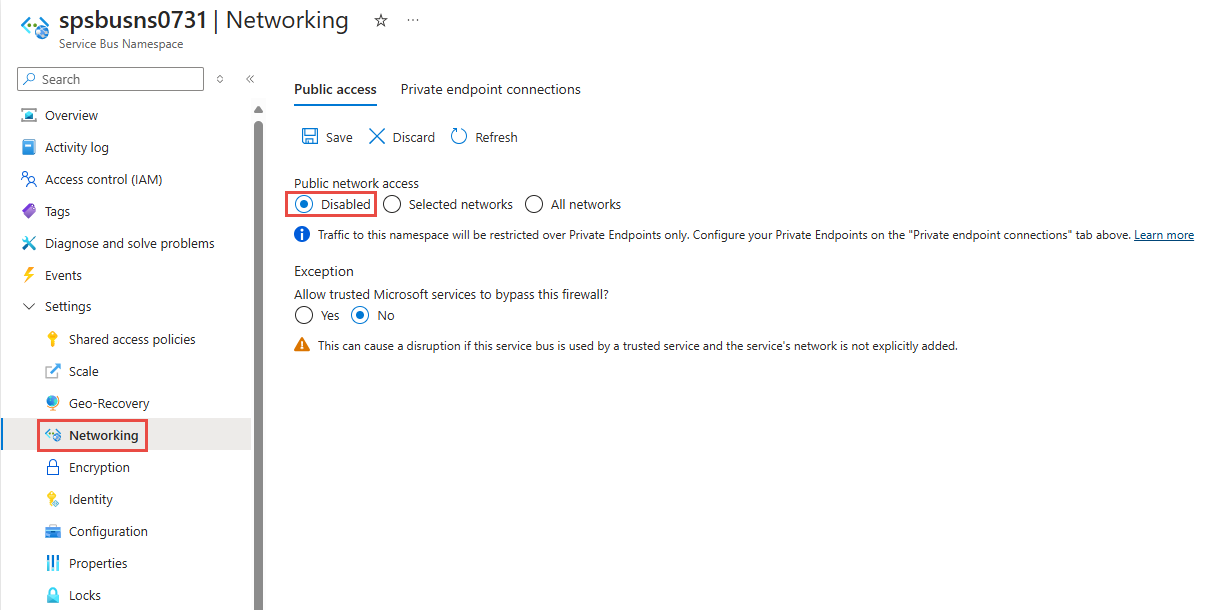The width and height of the screenshot is (1214, 610).
Task: Switch to the Private endpoint connections tab
Action: 490,89
